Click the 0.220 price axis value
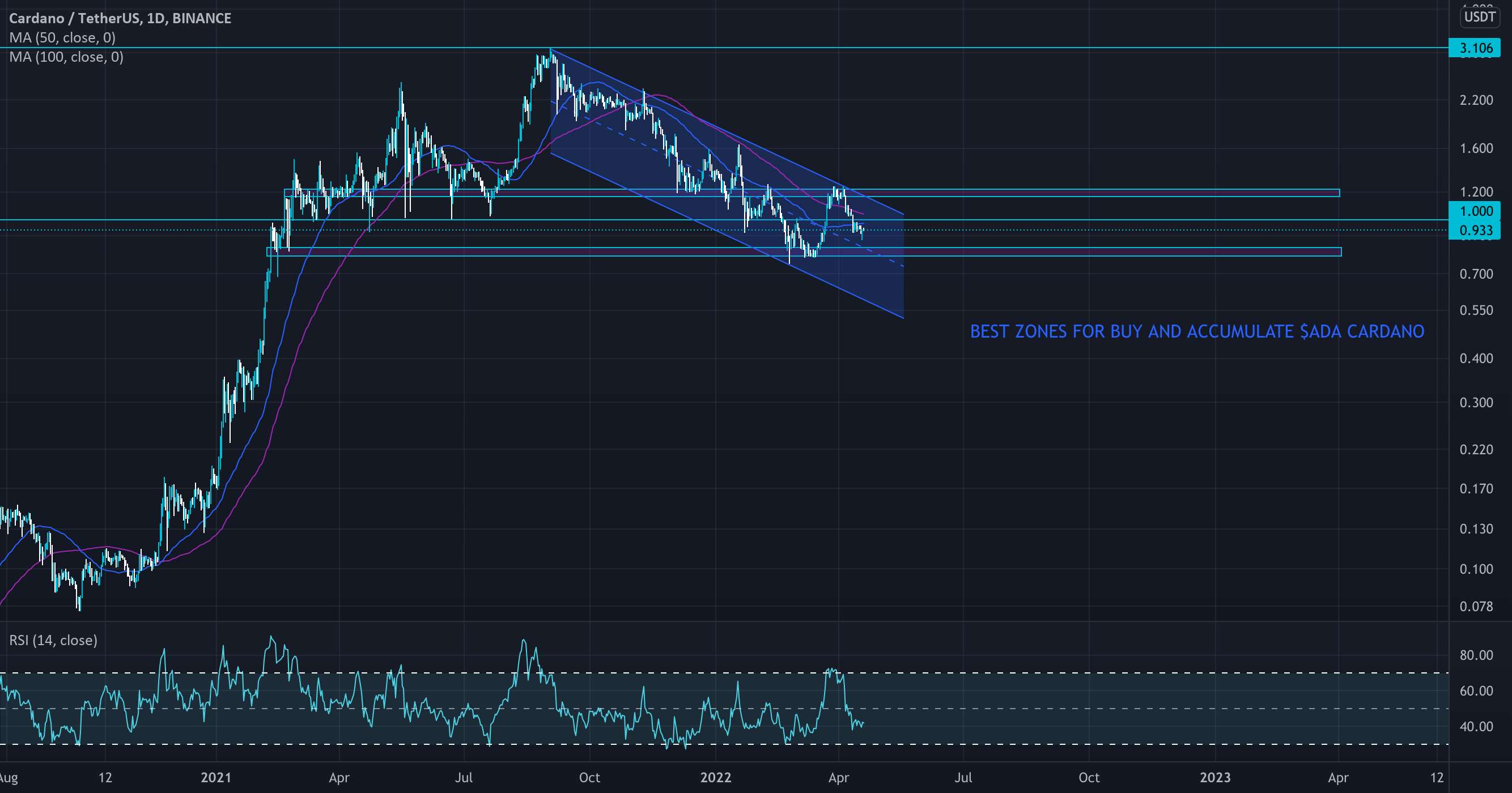Image resolution: width=1512 pixels, height=793 pixels. pos(1476,449)
